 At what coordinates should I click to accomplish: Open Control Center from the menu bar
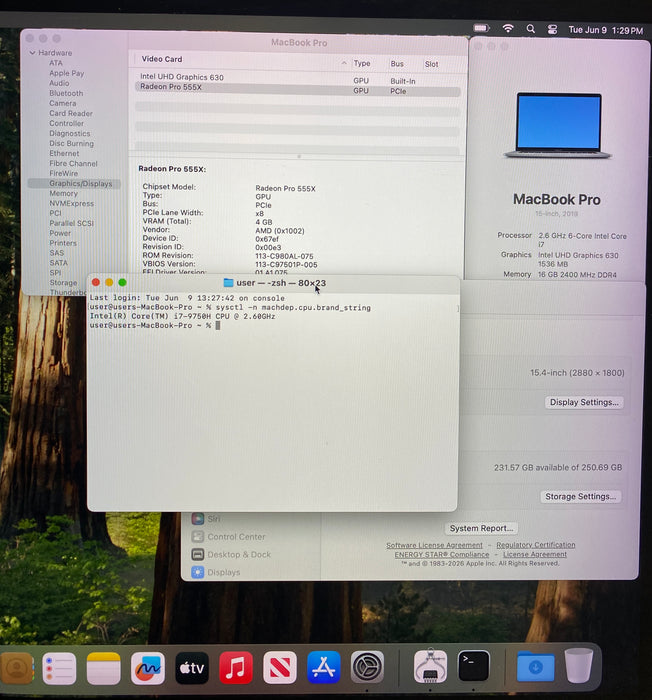click(552, 29)
